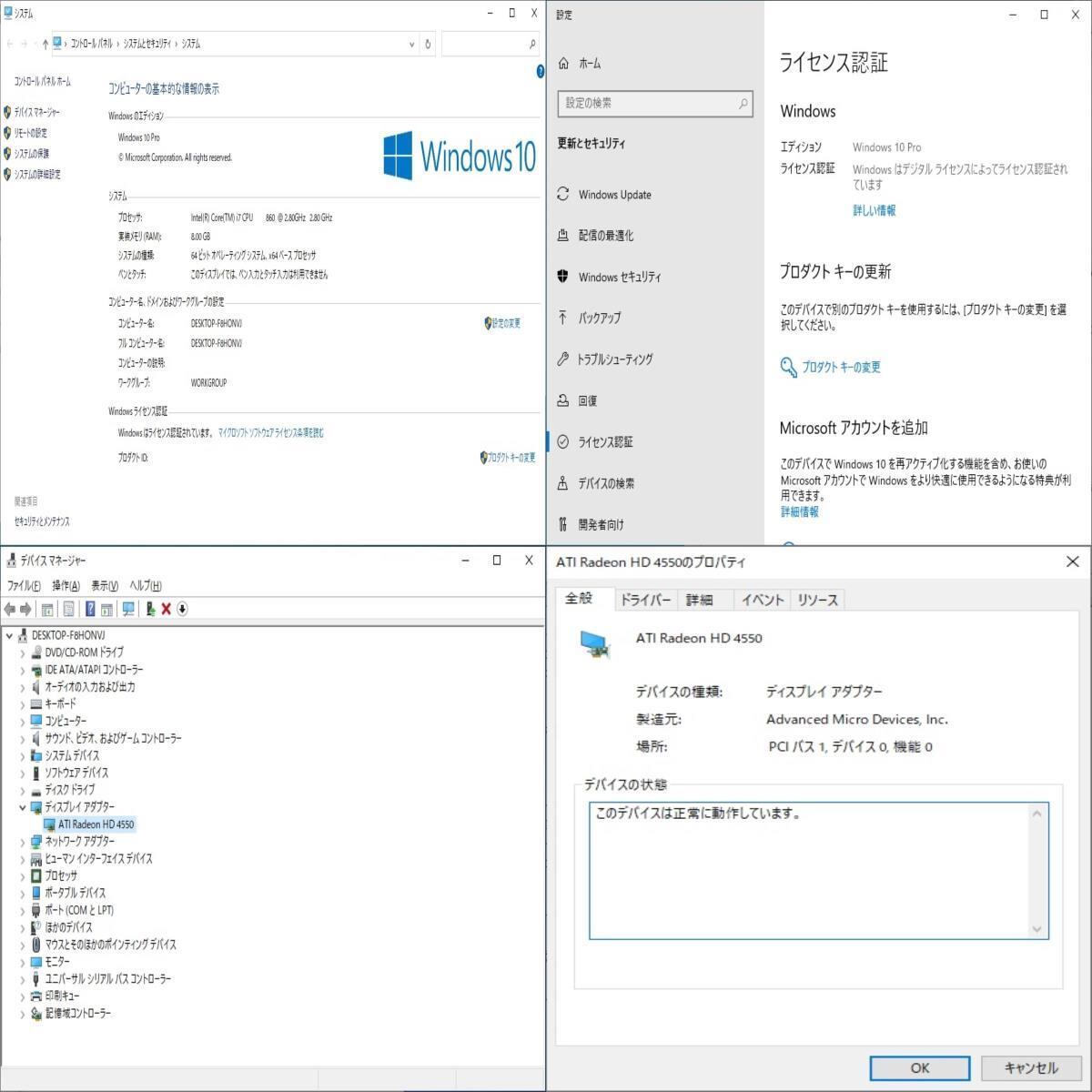1092x1092 pixels.
Task: Click the システムの詳細設定 link in System sidebar
Action: (37, 174)
